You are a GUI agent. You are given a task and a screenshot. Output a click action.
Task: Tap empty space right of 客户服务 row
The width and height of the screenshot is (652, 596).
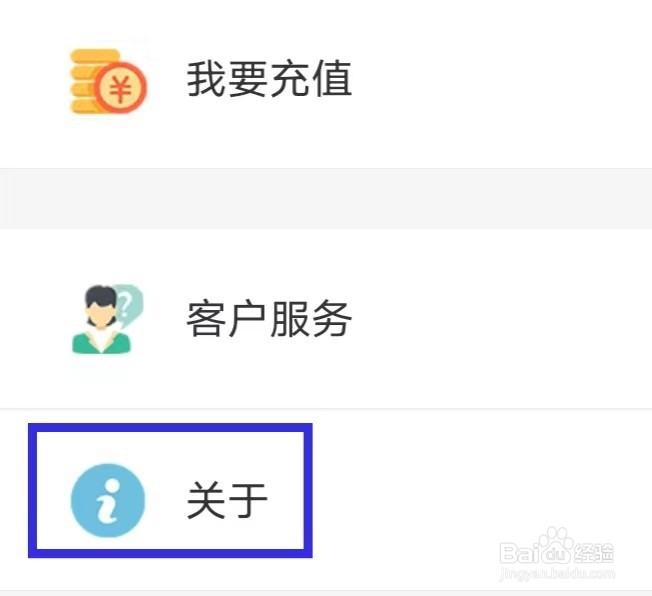pyautogui.click(x=499, y=319)
